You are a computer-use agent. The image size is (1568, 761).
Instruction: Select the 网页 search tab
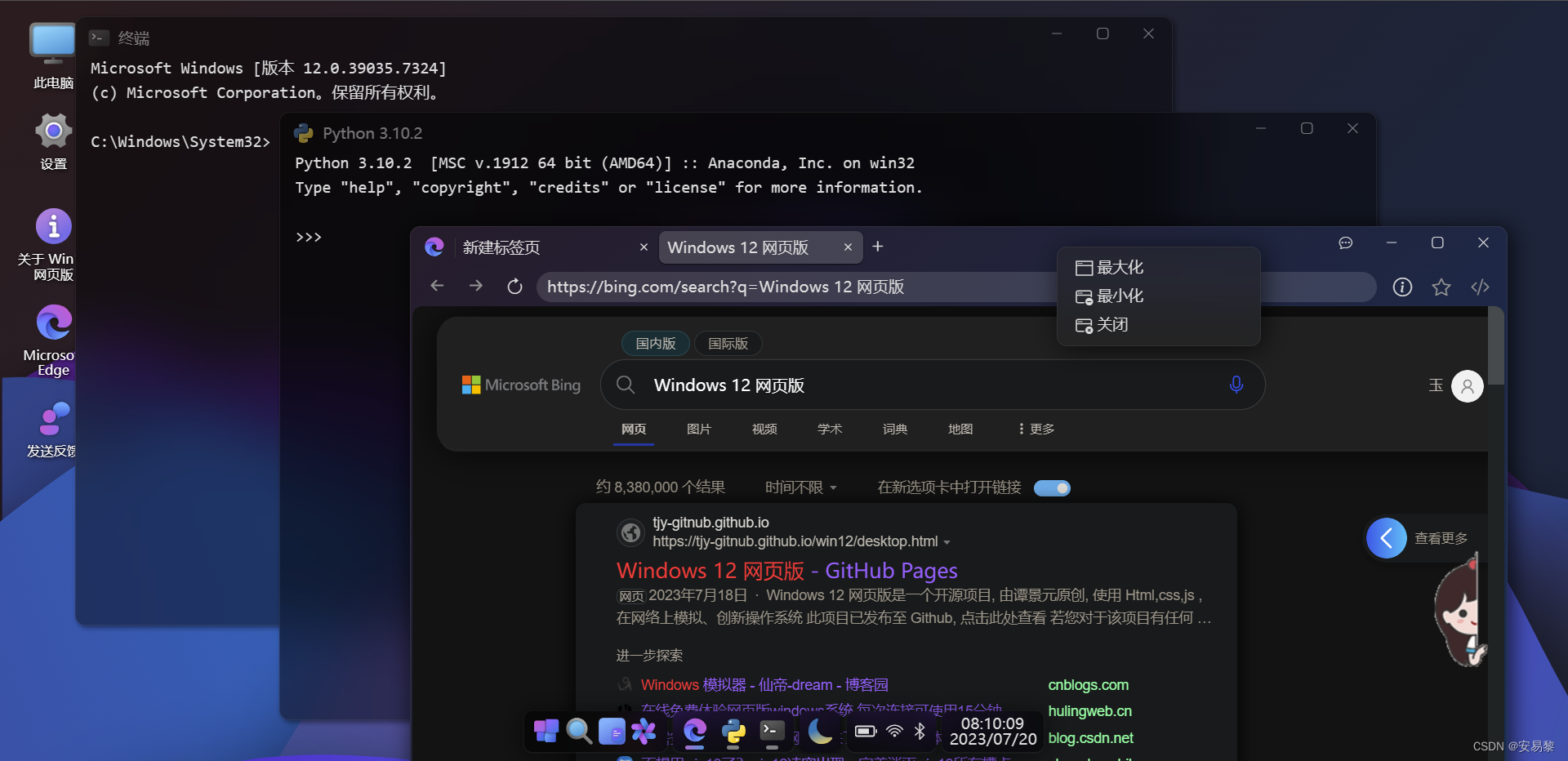click(x=633, y=429)
